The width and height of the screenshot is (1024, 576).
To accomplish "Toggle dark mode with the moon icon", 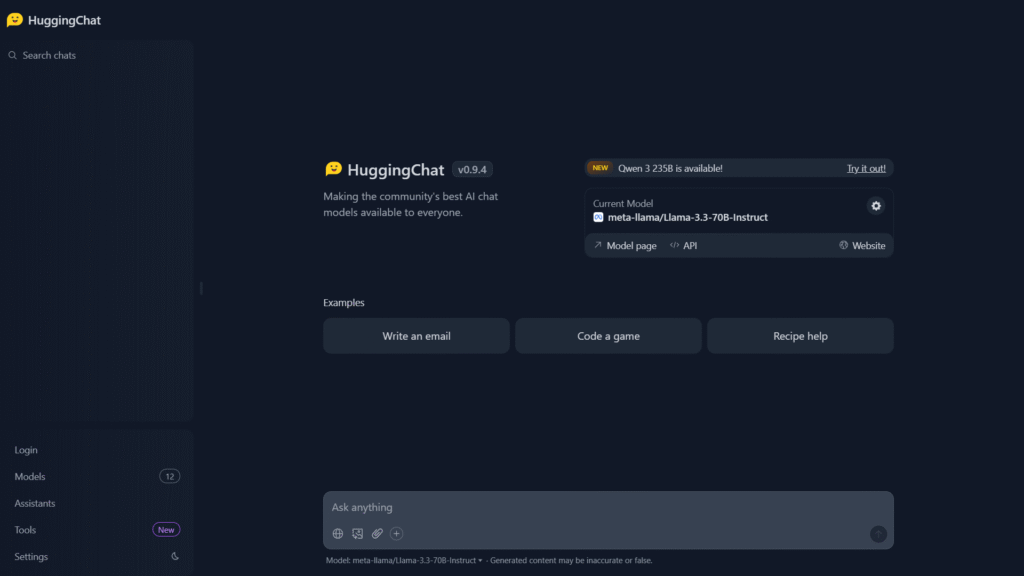I will [175, 556].
